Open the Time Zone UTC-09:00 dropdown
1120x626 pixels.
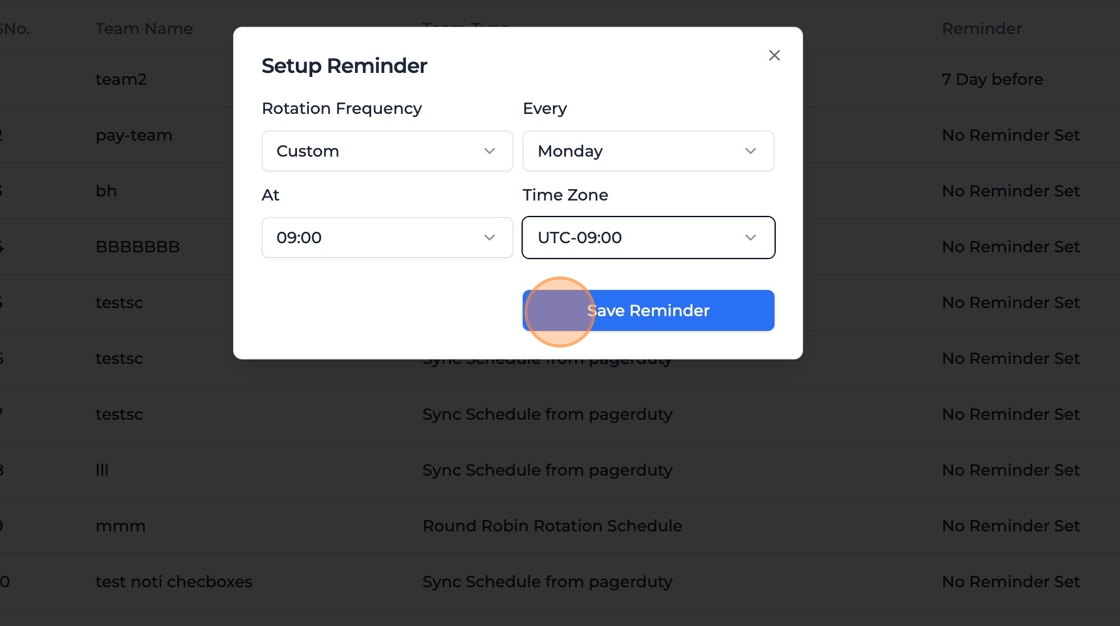coord(647,238)
